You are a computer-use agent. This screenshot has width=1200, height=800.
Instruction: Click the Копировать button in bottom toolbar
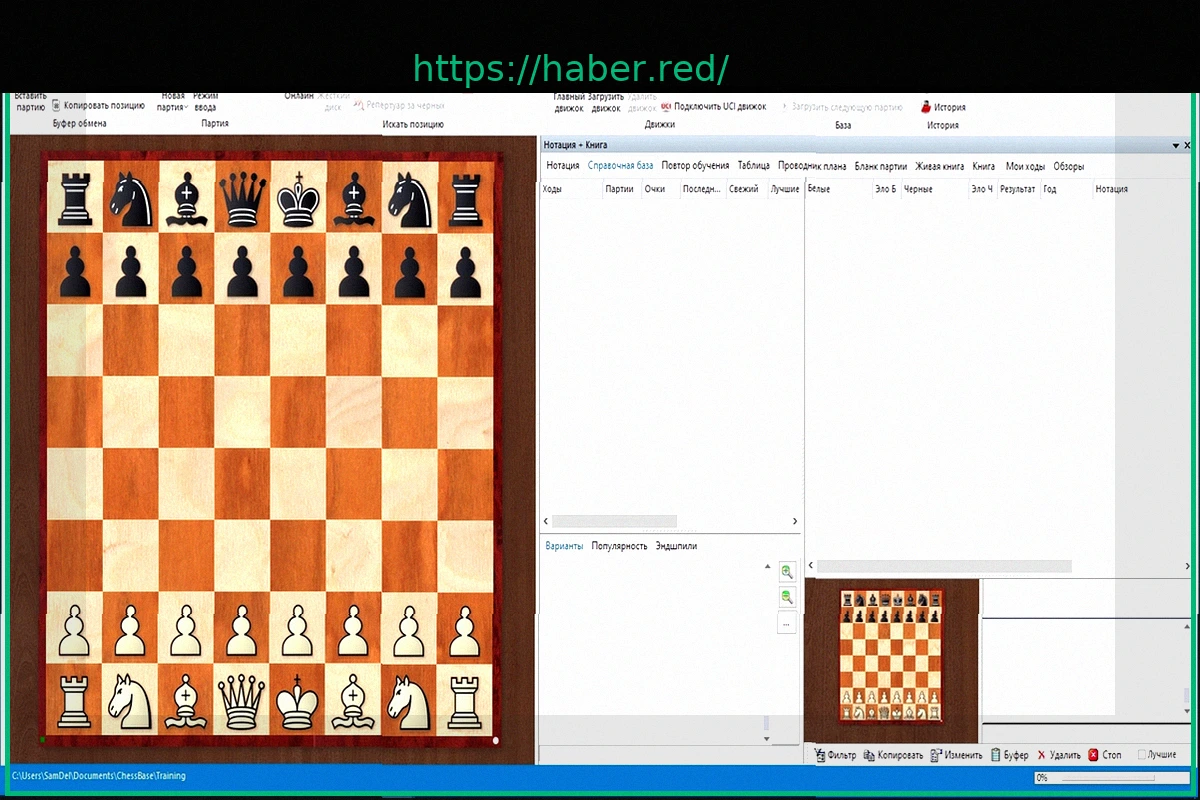892,755
